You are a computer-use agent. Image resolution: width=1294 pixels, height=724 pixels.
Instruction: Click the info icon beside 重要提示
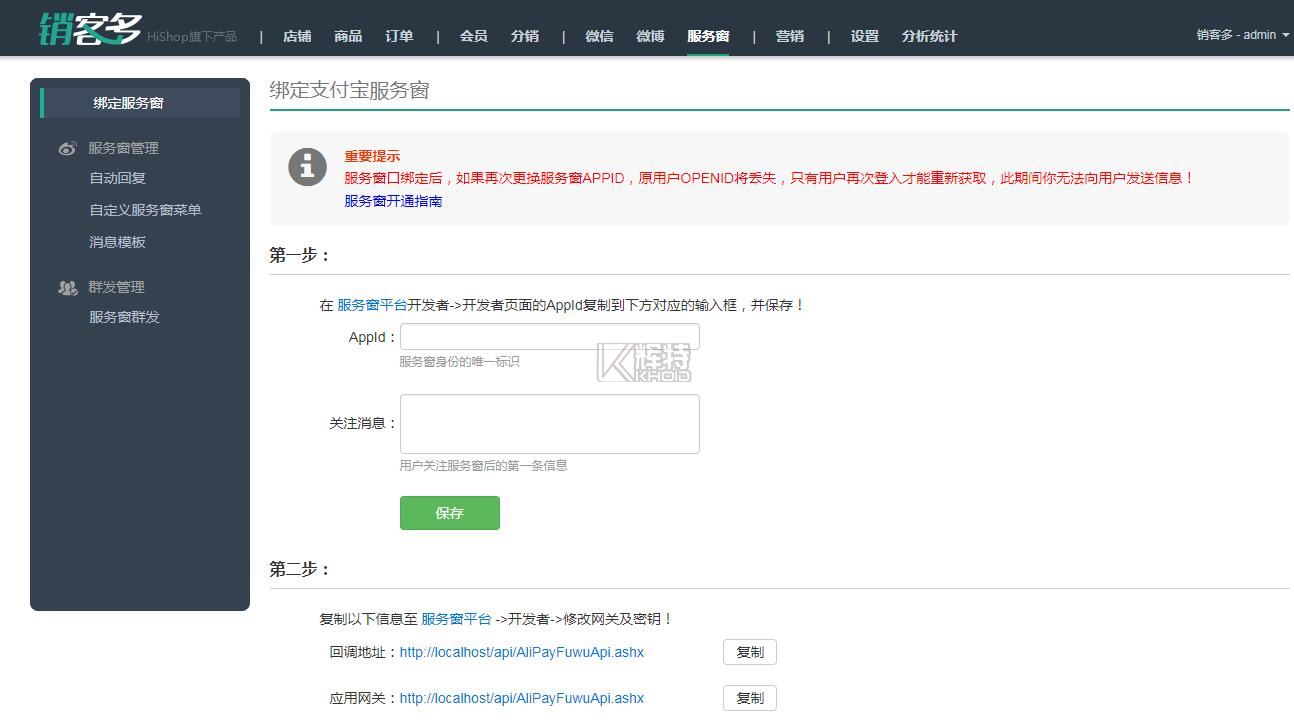[x=308, y=166]
